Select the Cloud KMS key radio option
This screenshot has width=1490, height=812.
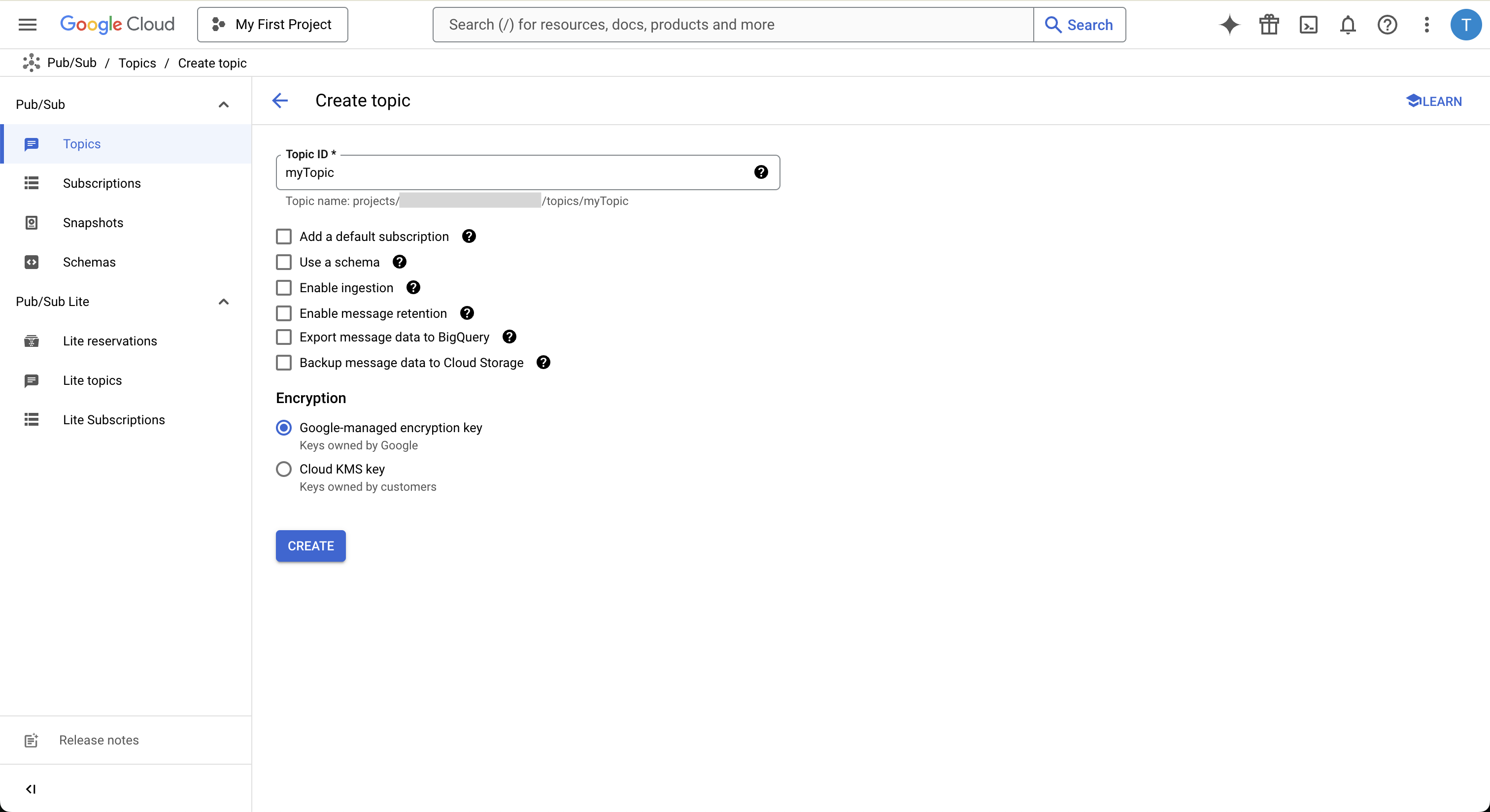point(283,469)
